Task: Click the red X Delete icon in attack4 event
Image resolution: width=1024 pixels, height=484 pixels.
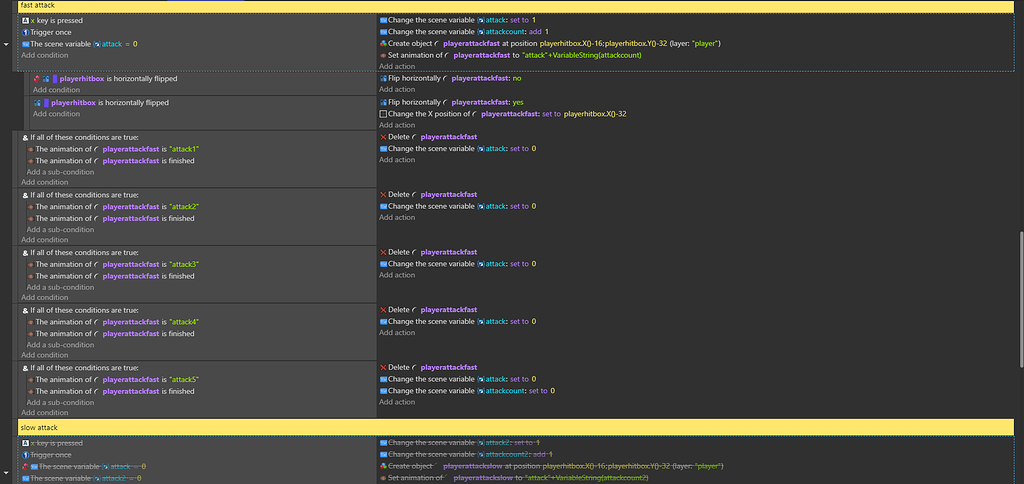Action: [383, 310]
